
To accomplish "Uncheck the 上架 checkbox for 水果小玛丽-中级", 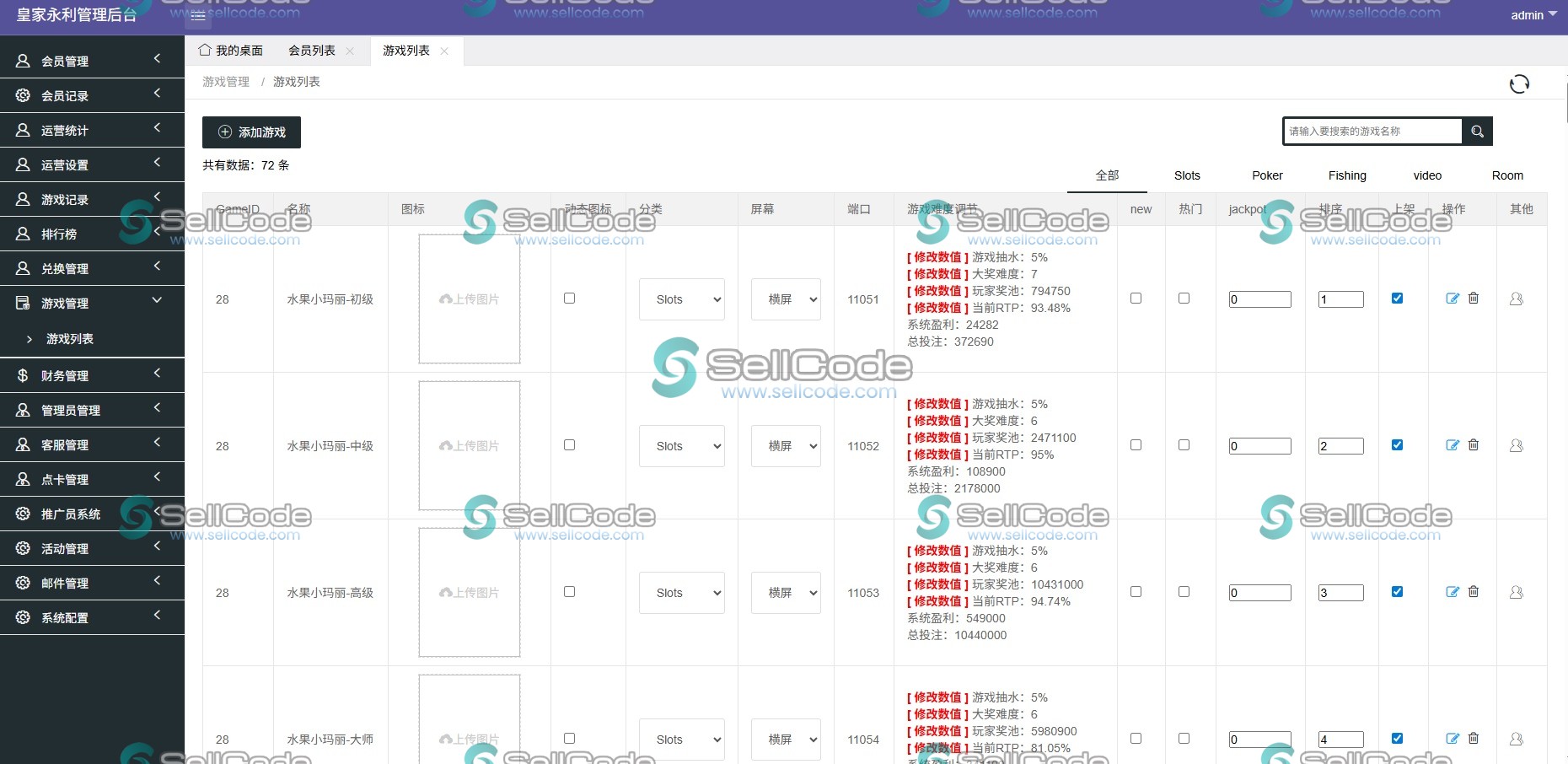I will tap(1398, 445).
